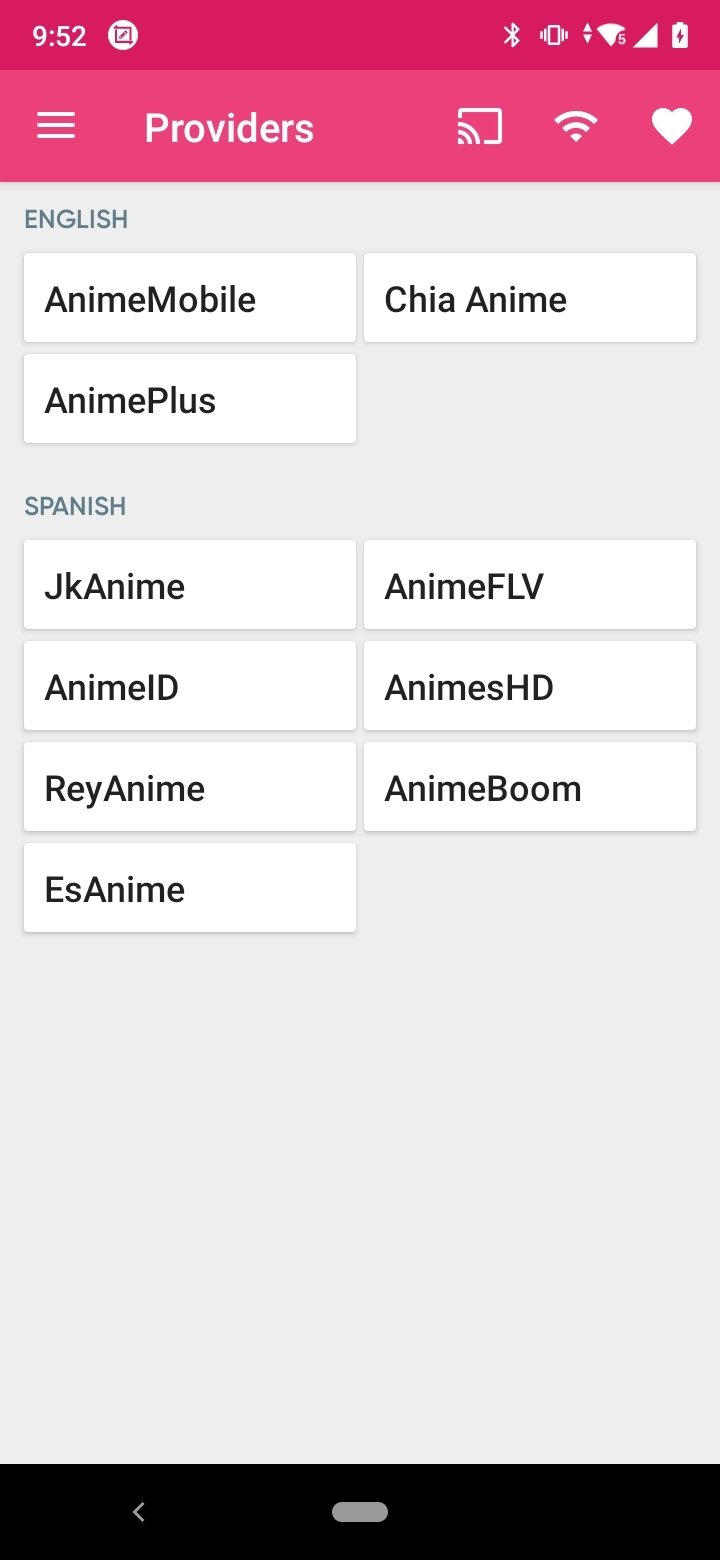Viewport: 720px width, 1560px height.
Task: Tap the battery status icon
Action: click(680, 37)
